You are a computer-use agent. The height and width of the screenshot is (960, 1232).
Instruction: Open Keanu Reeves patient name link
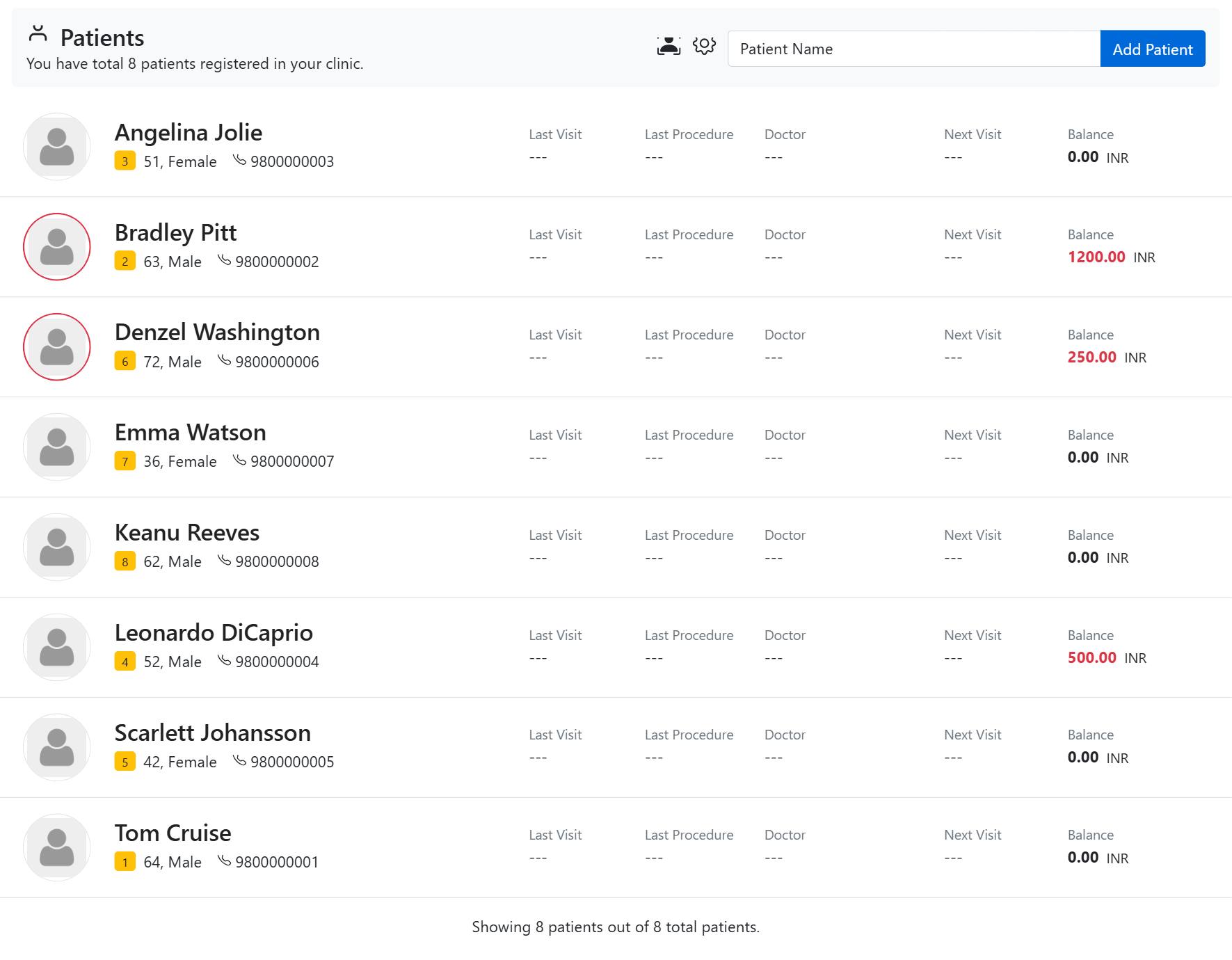(x=187, y=533)
